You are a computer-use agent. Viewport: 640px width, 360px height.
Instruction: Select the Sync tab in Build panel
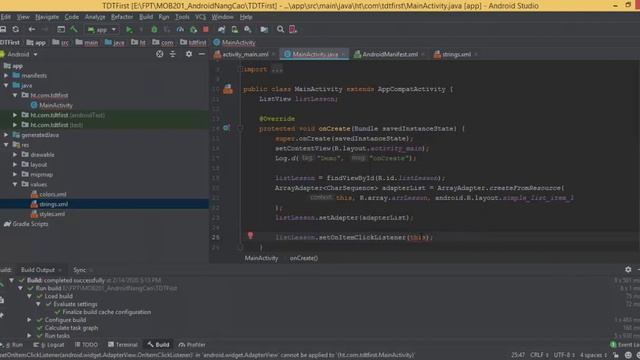(x=80, y=270)
